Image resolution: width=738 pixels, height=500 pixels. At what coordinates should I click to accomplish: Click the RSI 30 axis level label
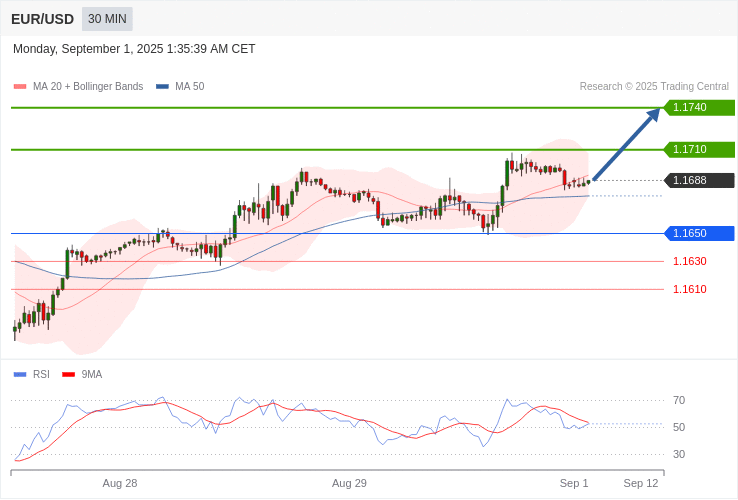679,454
